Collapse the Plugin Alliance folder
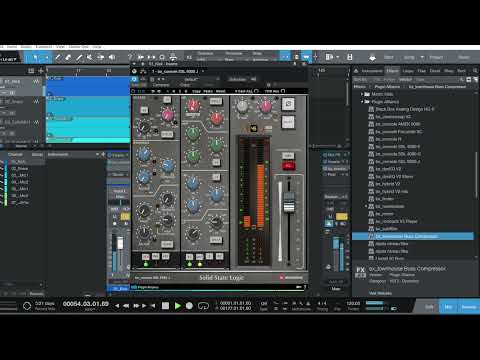The height and width of the screenshot is (360, 480). (362, 102)
